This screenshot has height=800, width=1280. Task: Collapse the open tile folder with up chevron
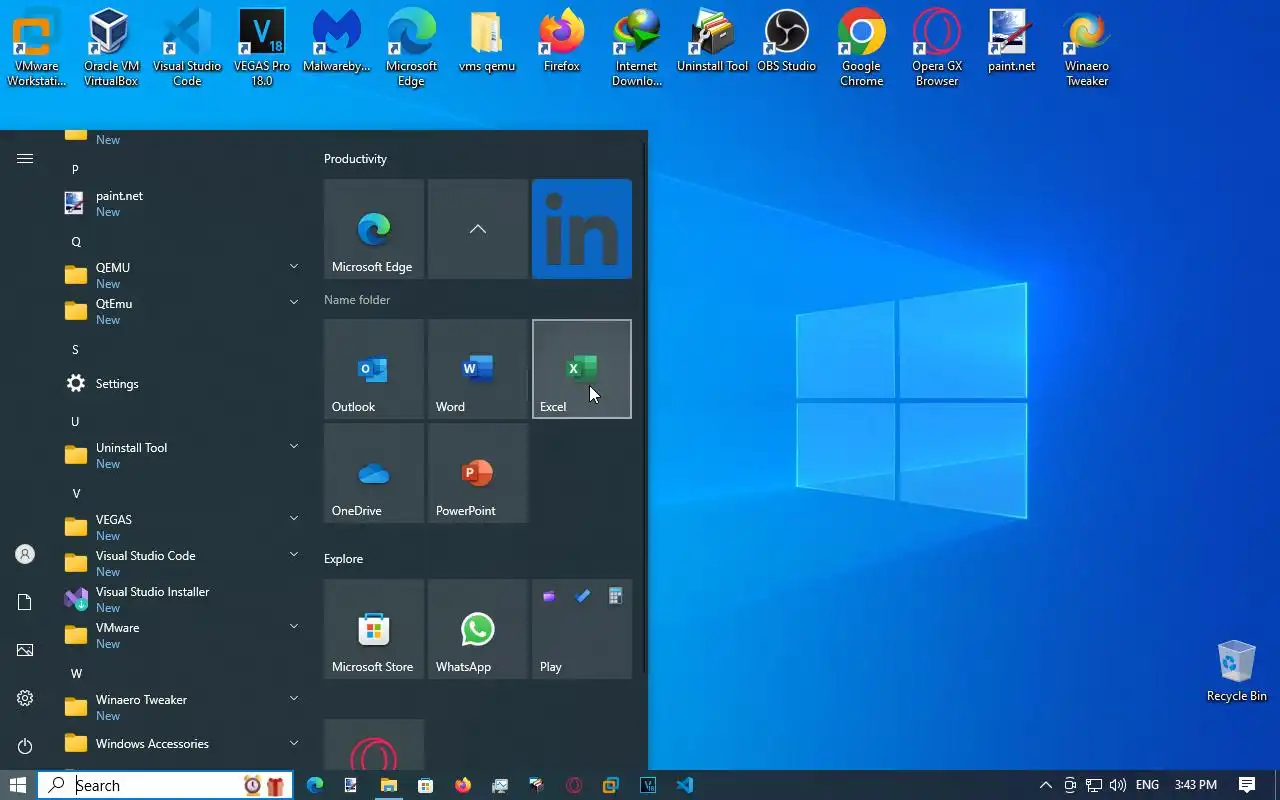478,229
